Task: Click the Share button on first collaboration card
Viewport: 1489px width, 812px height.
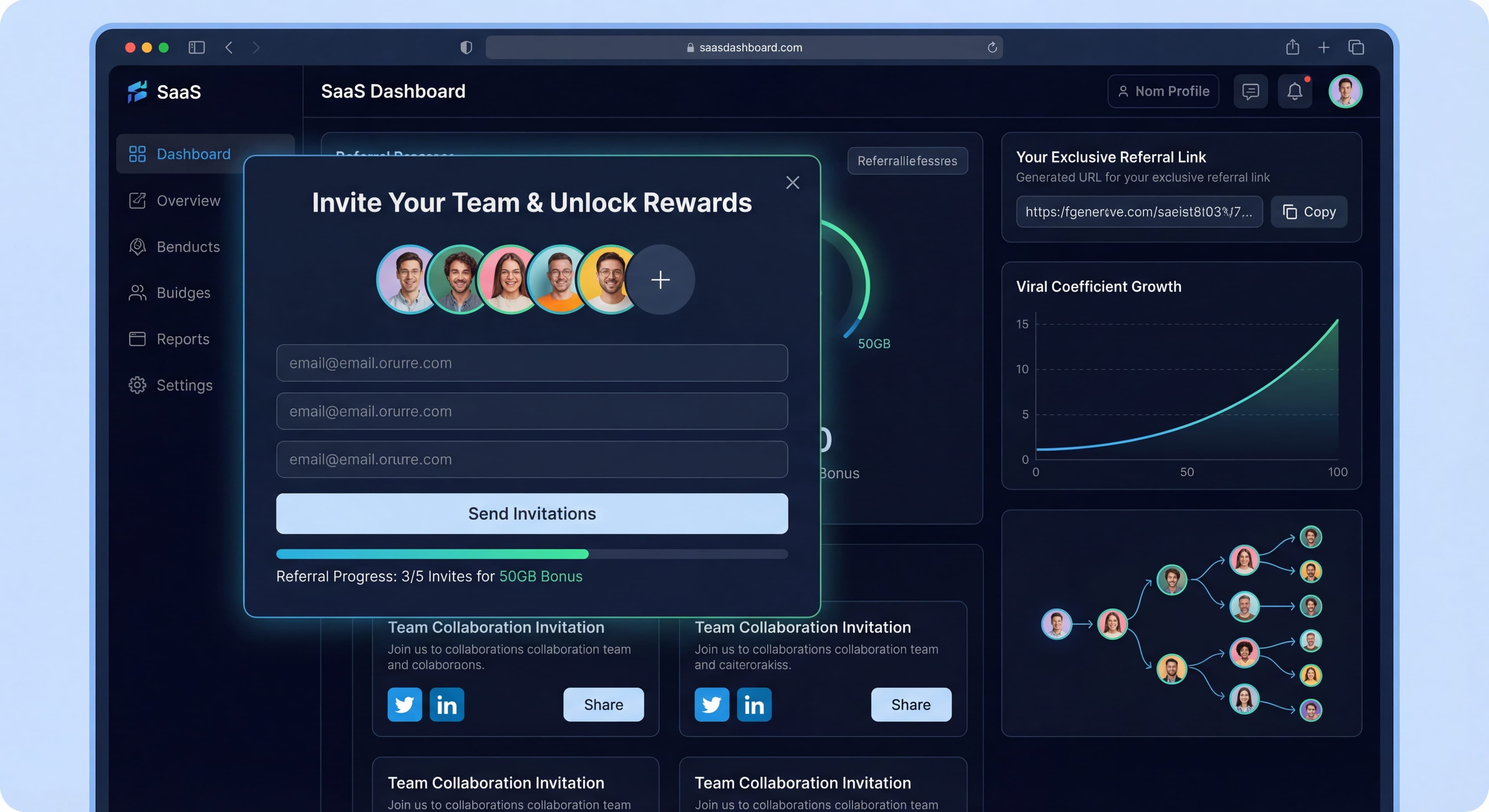Action: point(603,705)
